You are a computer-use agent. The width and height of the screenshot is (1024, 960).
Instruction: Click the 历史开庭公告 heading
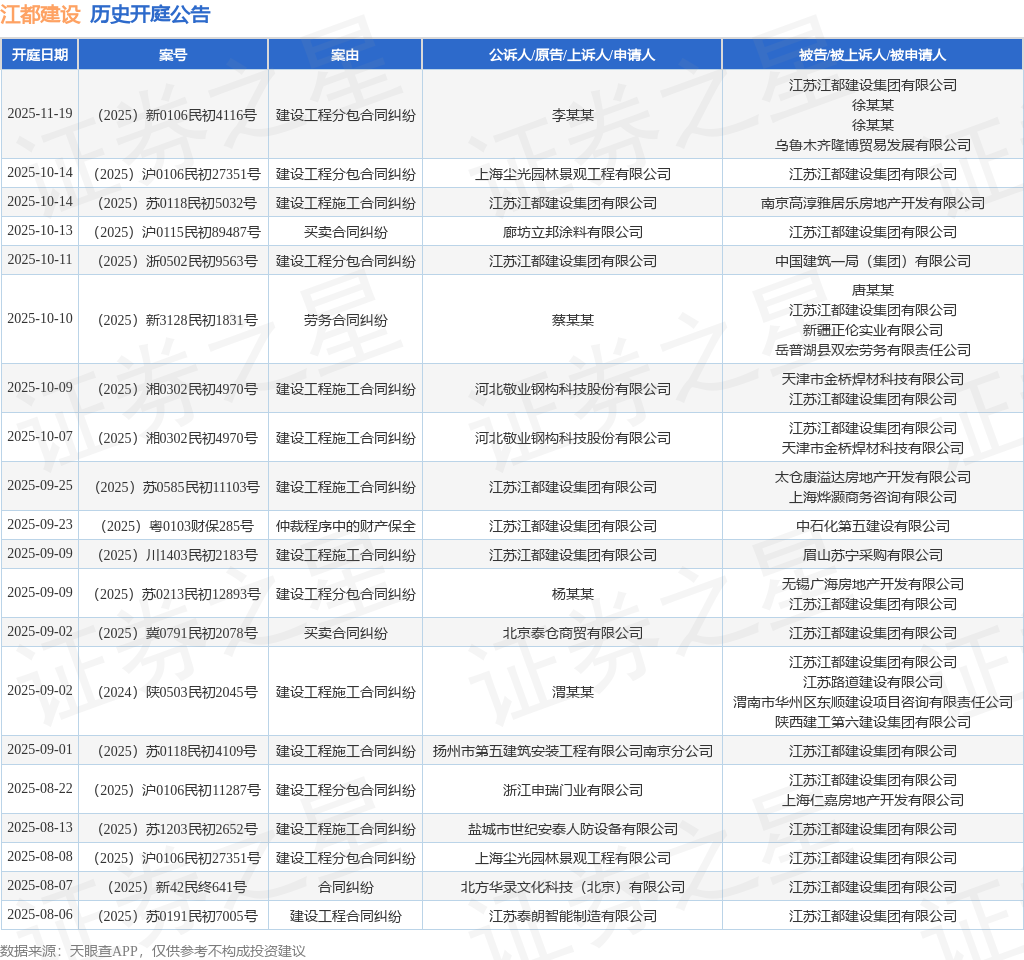(x=150, y=14)
